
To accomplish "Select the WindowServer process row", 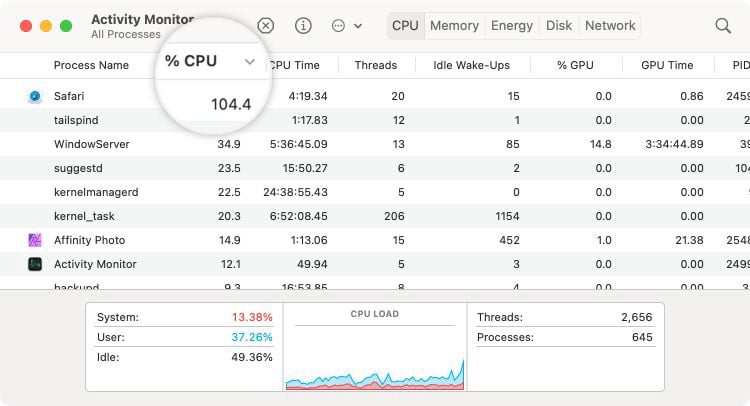I will [x=92, y=144].
